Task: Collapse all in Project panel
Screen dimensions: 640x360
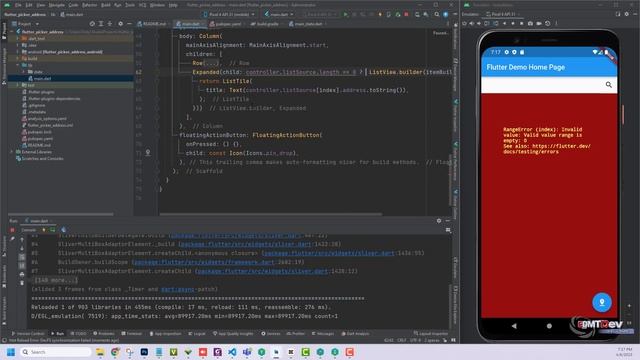Action: point(110,24)
